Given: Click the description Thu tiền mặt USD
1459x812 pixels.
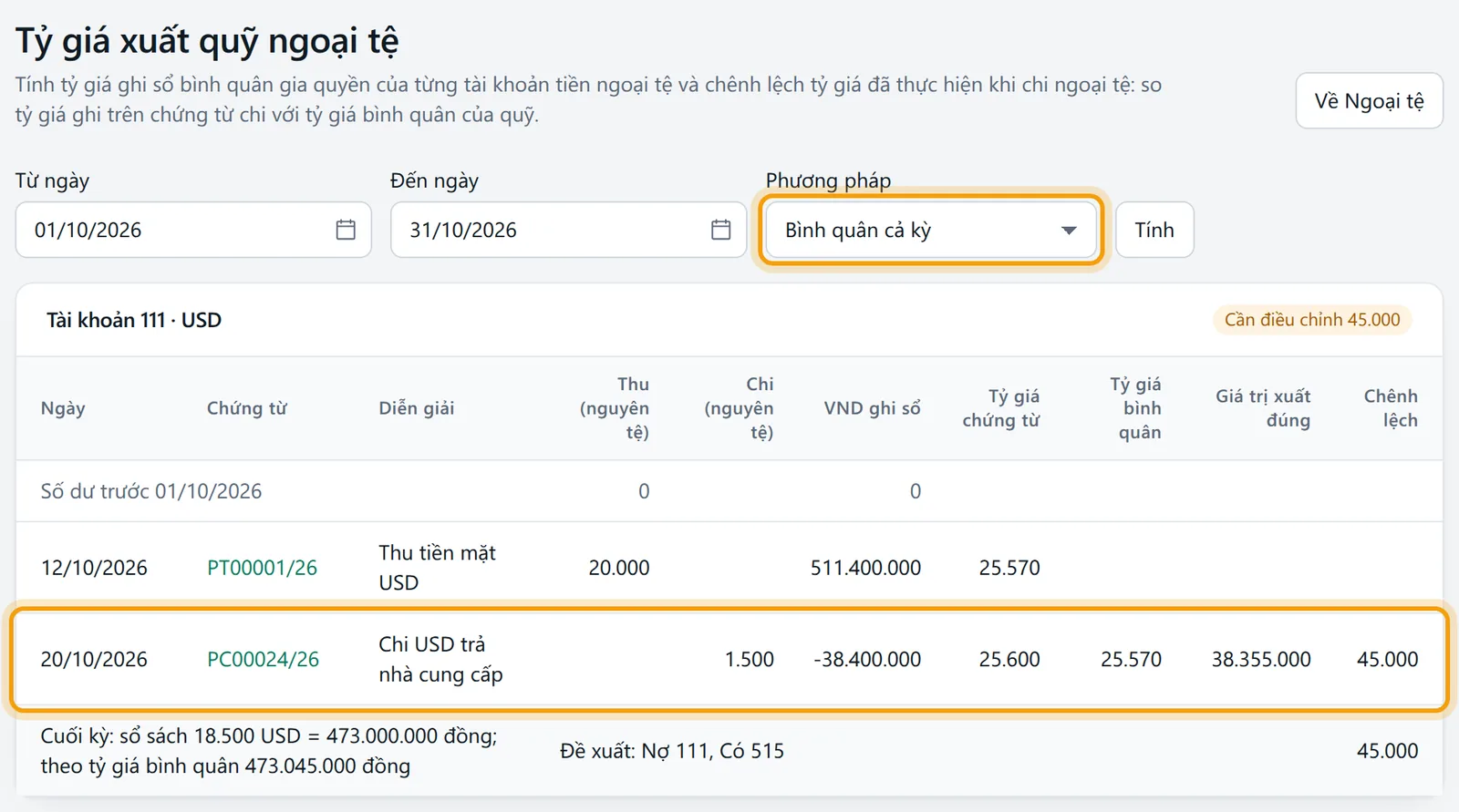Looking at the screenshot, I should (x=438, y=568).
